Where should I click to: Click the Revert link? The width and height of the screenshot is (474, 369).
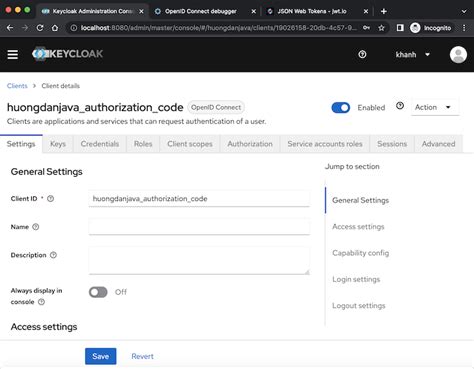tap(142, 356)
